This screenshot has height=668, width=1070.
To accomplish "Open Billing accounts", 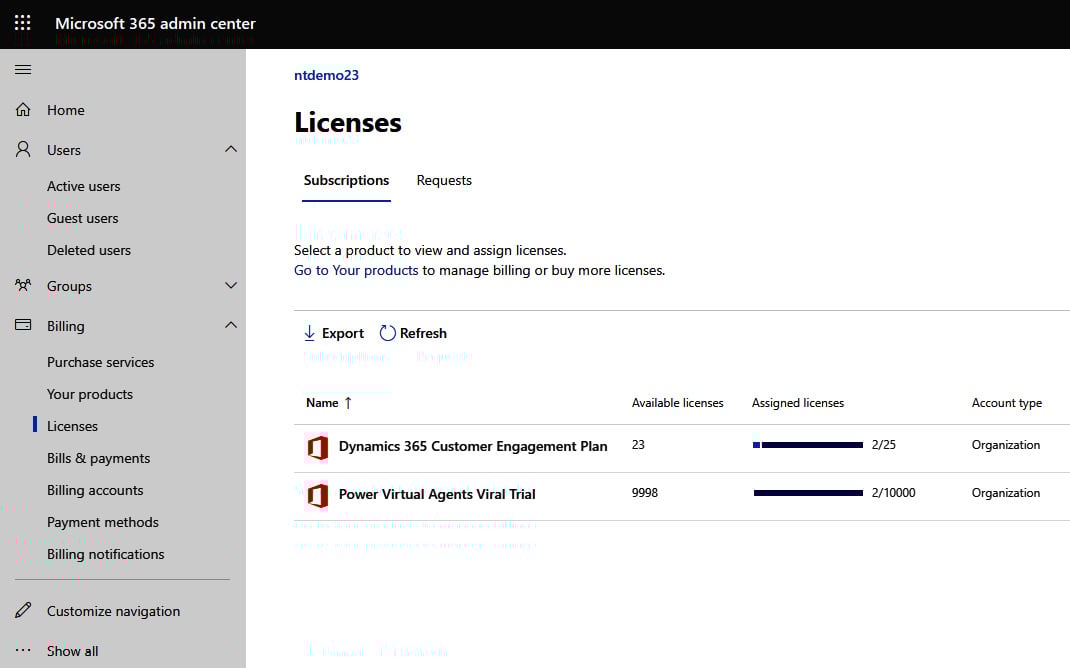I will coord(95,491).
